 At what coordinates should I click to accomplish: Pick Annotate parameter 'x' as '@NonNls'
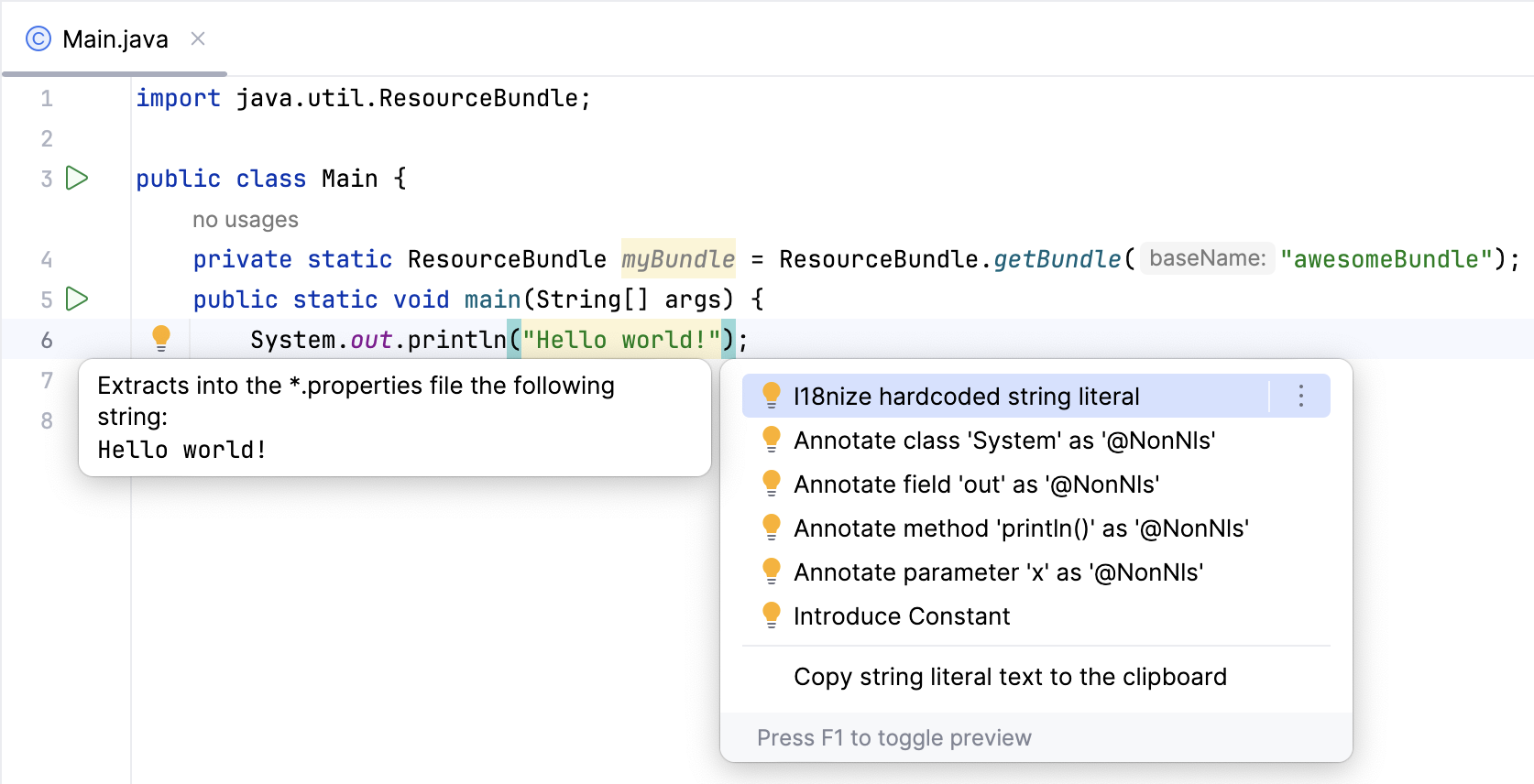[998, 572]
